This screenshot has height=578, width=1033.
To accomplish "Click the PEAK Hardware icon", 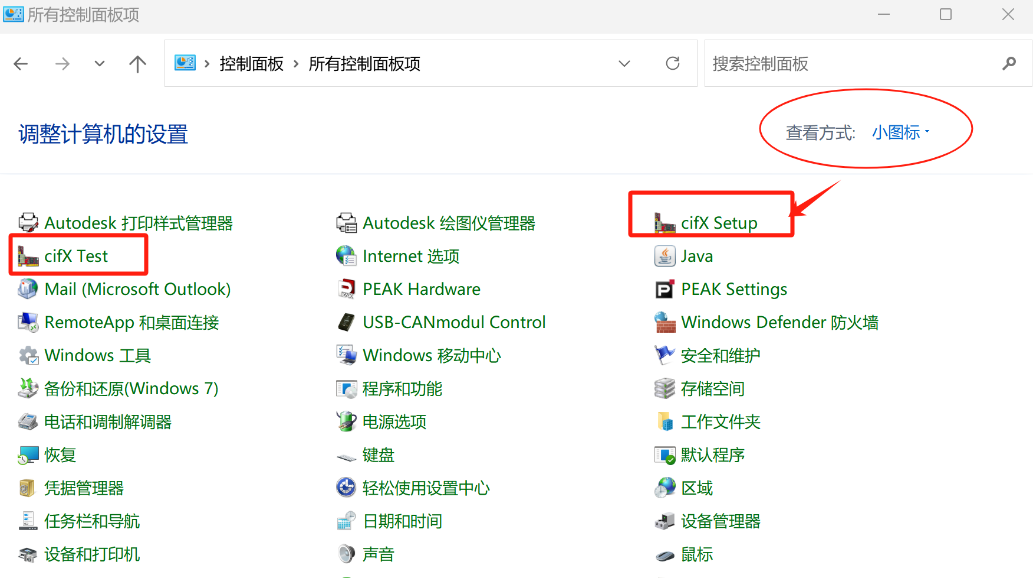I will (346, 289).
